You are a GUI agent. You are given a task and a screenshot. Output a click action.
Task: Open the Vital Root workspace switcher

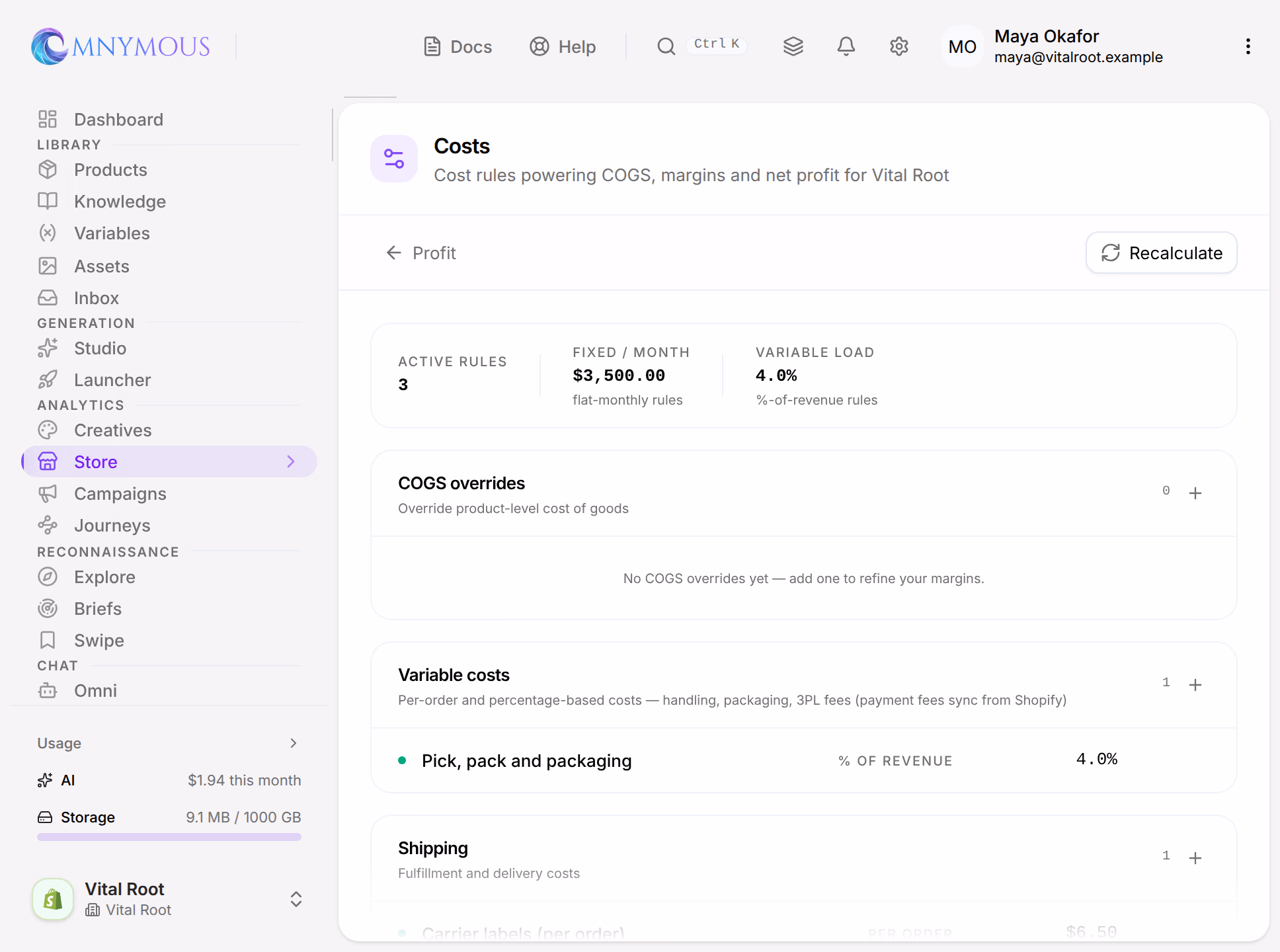click(169, 899)
